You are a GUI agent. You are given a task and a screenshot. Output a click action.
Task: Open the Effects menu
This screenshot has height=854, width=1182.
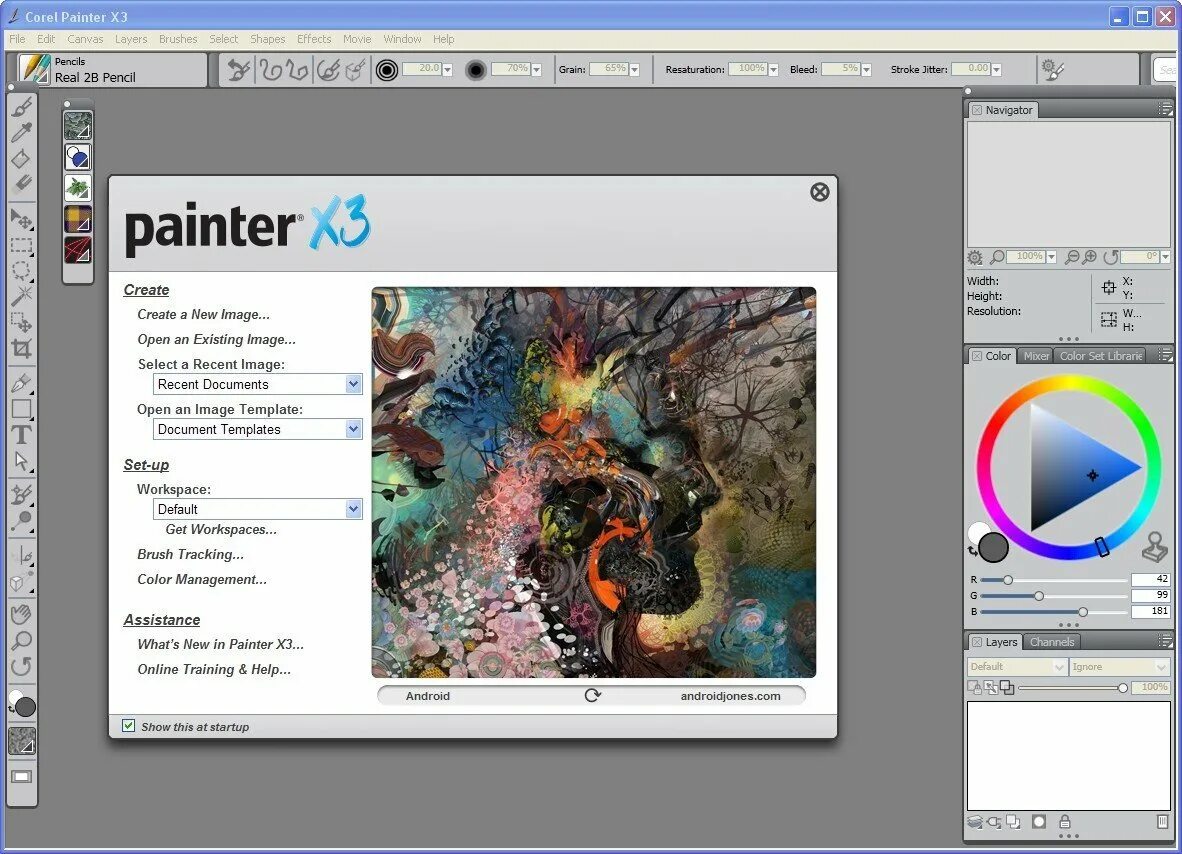tap(314, 39)
